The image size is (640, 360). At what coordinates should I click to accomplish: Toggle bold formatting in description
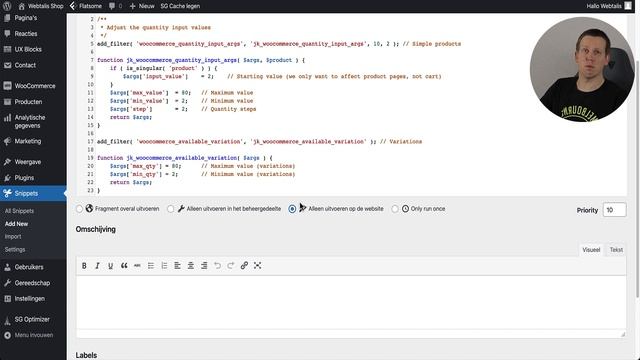(x=84, y=265)
